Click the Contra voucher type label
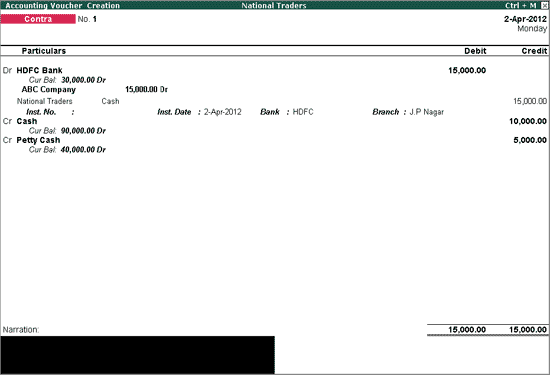Viewport: 550px width, 375px height. coord(38,19)
